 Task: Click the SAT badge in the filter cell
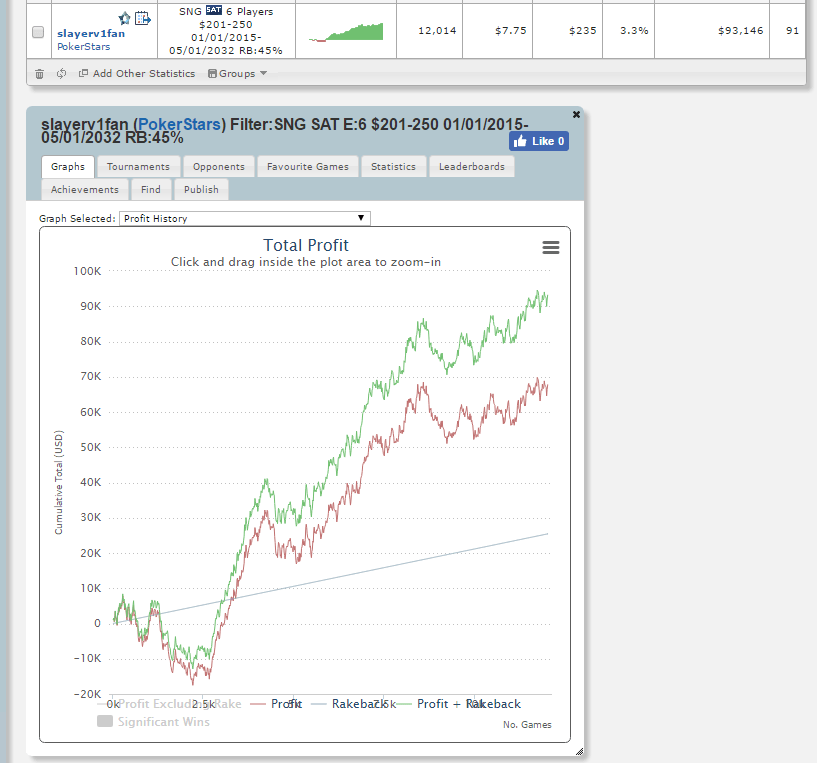[x=214, y=10]
